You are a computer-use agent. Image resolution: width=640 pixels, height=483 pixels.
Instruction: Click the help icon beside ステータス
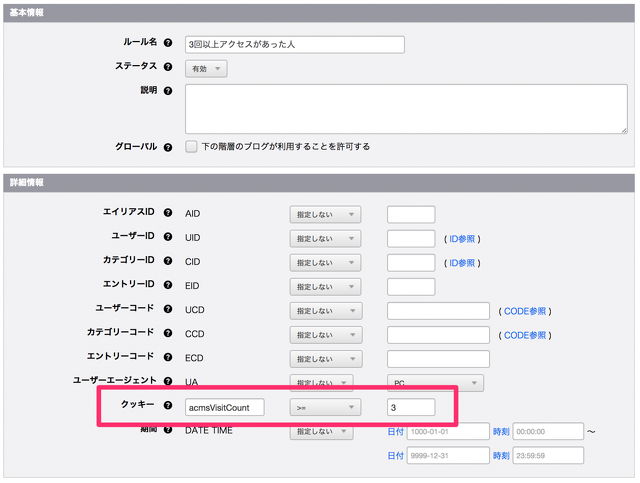pyautogui.click(x=167, y=67)
